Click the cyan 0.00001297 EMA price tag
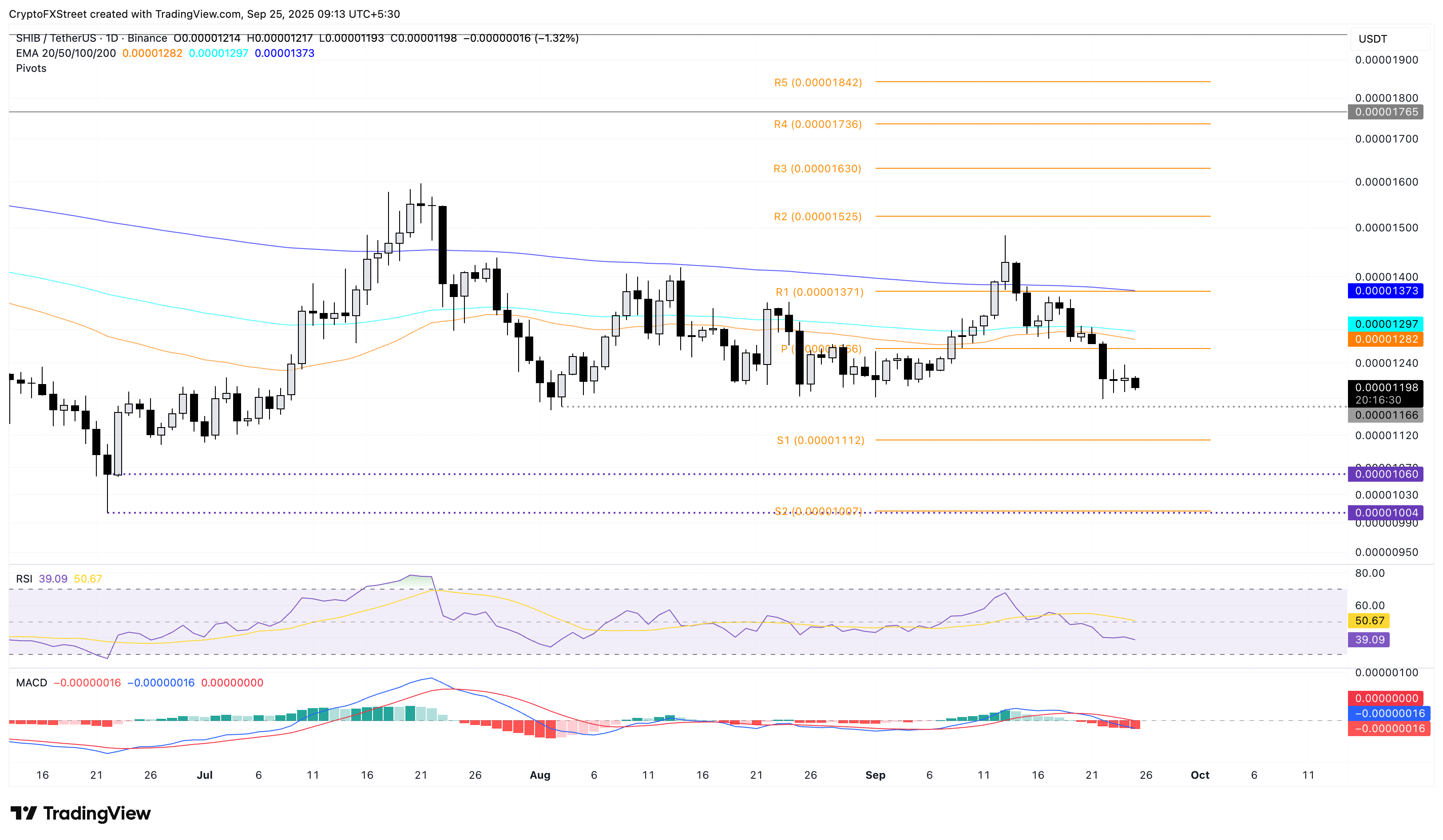 pyautogui.click(x=1386, y=324)
